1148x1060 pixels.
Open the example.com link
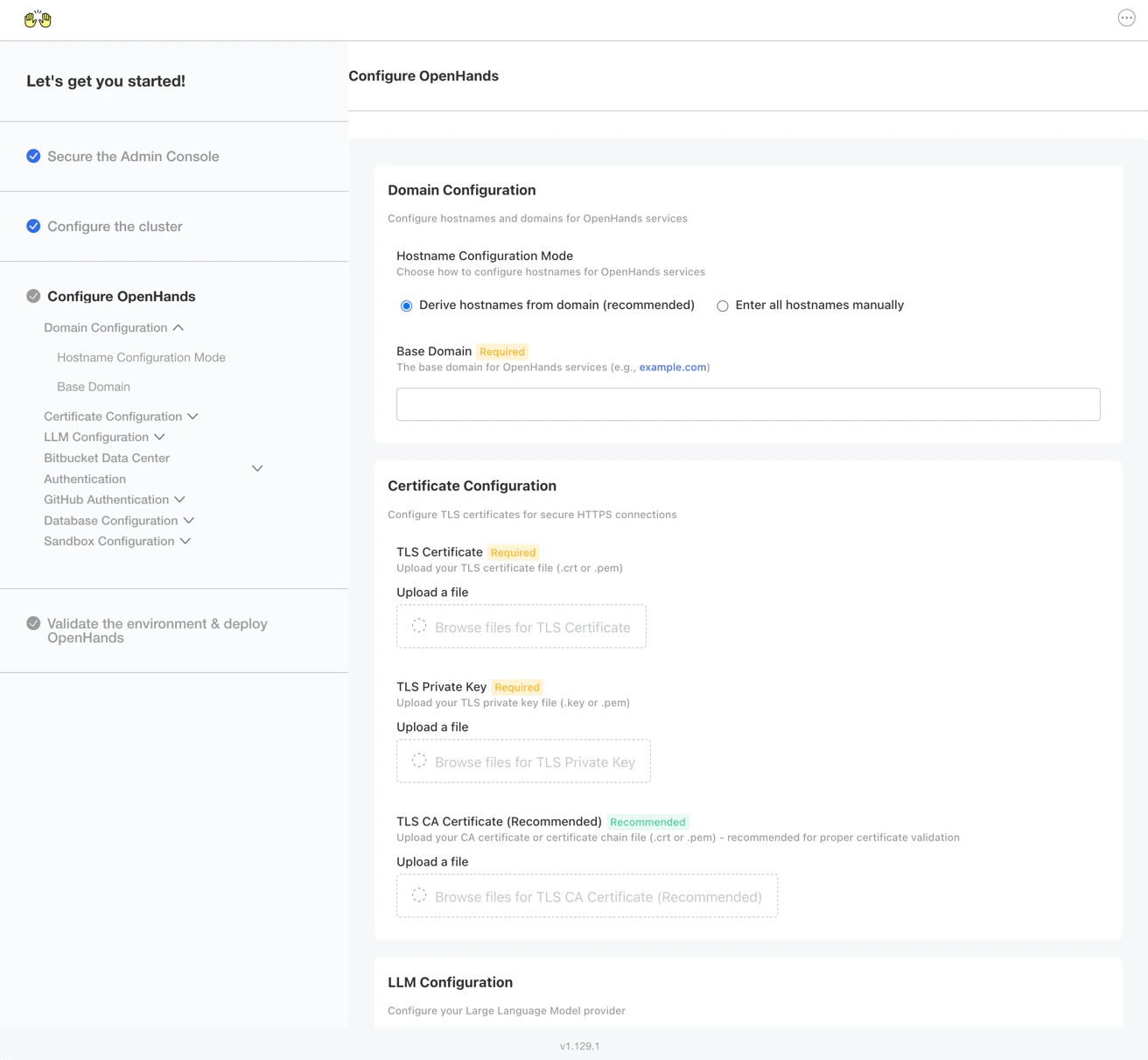tap(672, 367)
